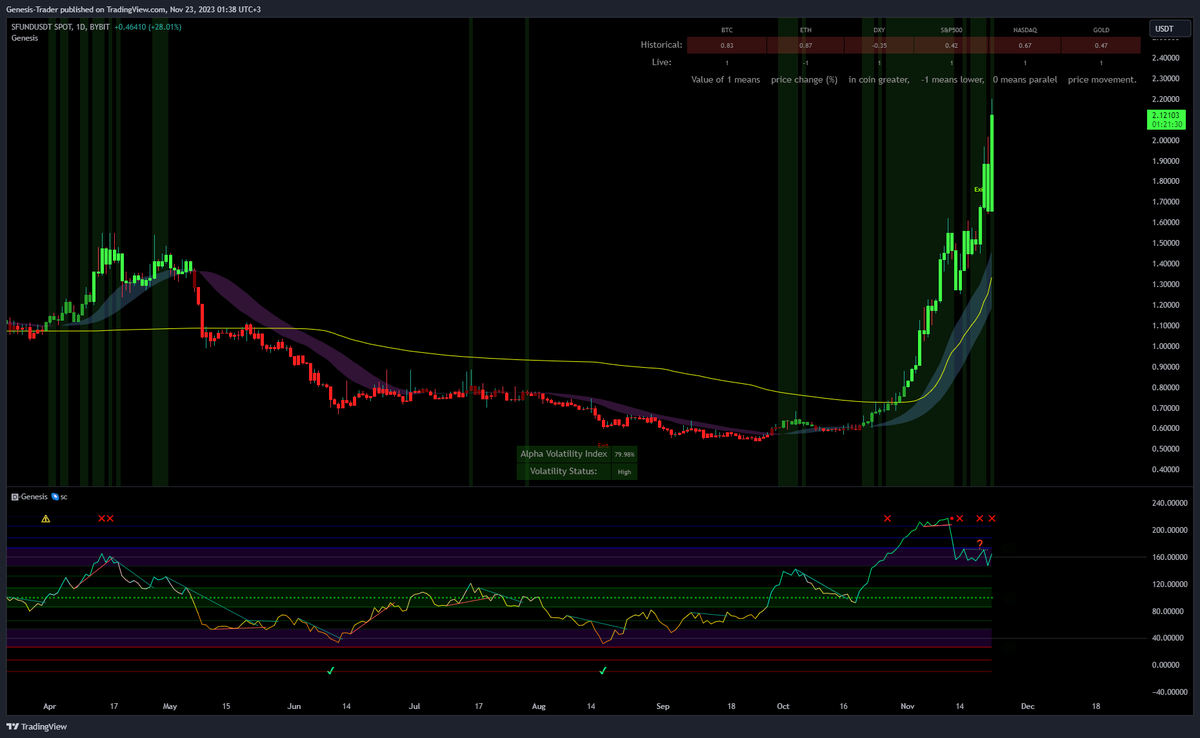Click the Oct date on time axis
This screenshot has height=738, width=1200.
click(x=783, y=706)
